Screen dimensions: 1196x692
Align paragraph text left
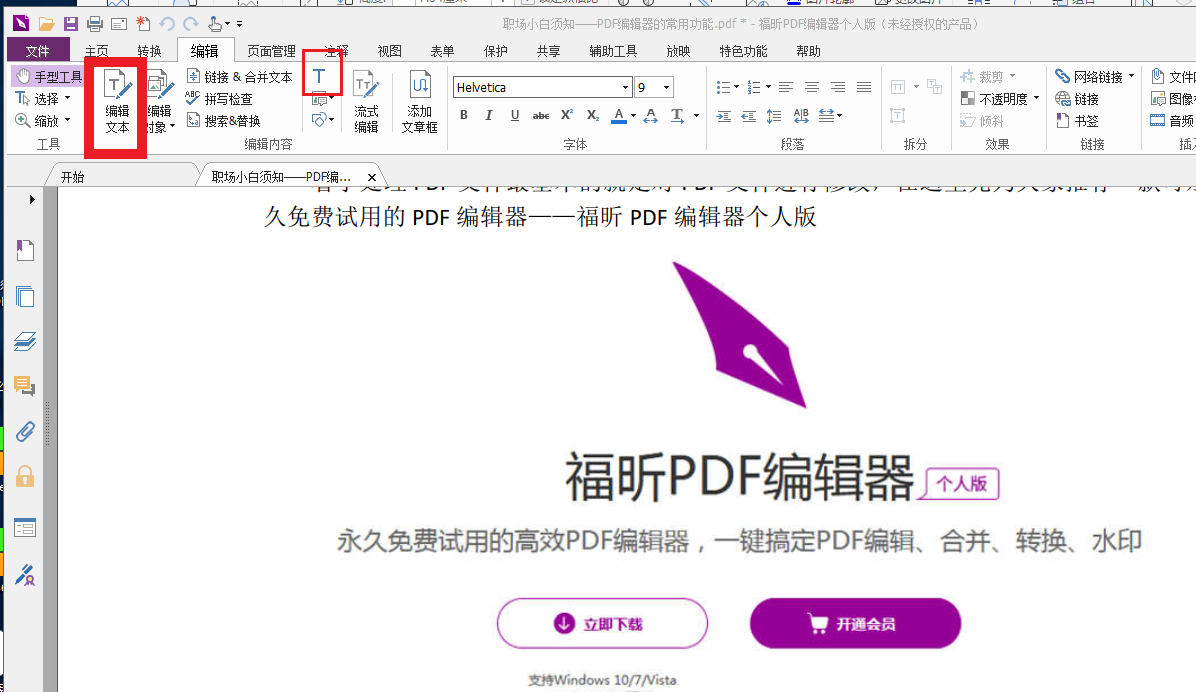[786, 87]
